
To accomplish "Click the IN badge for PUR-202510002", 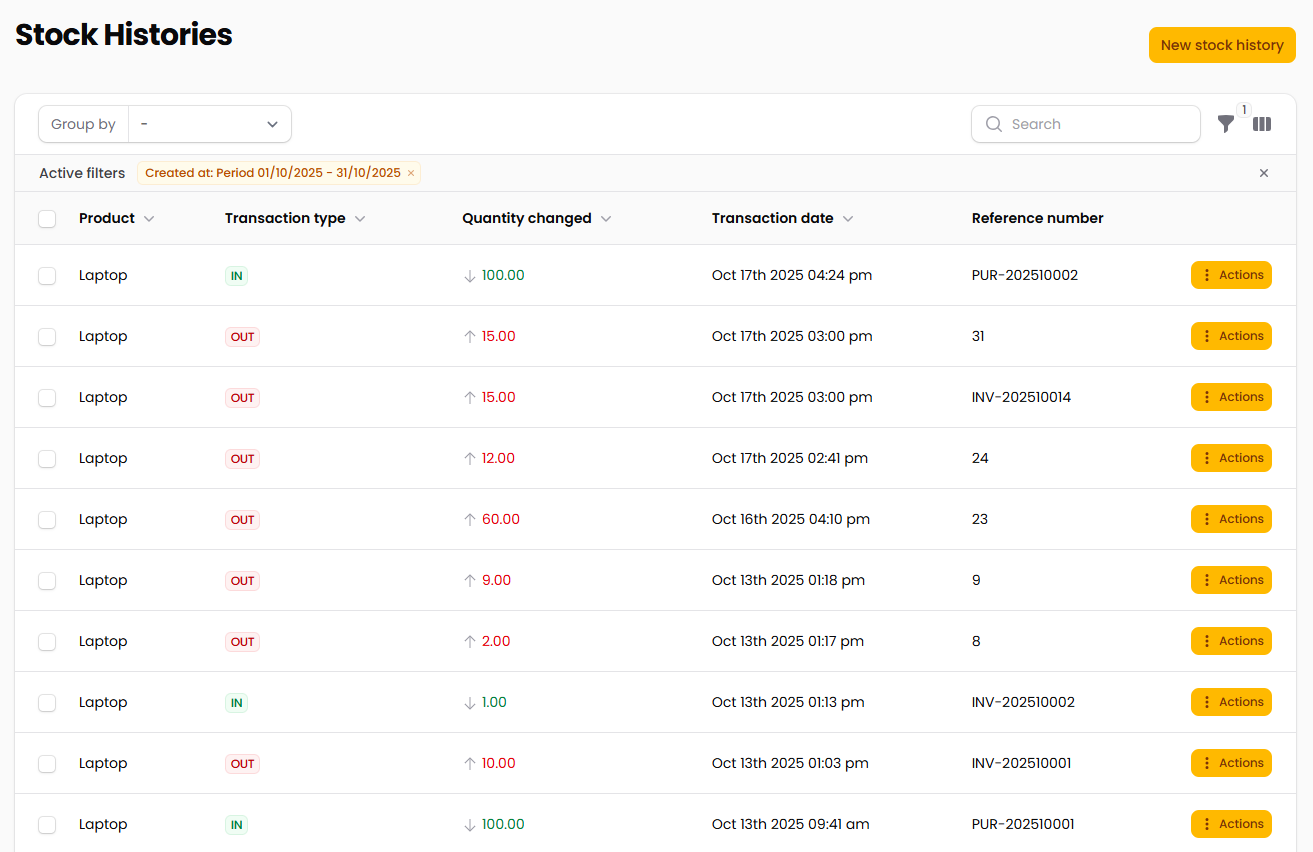I will 236,276.
